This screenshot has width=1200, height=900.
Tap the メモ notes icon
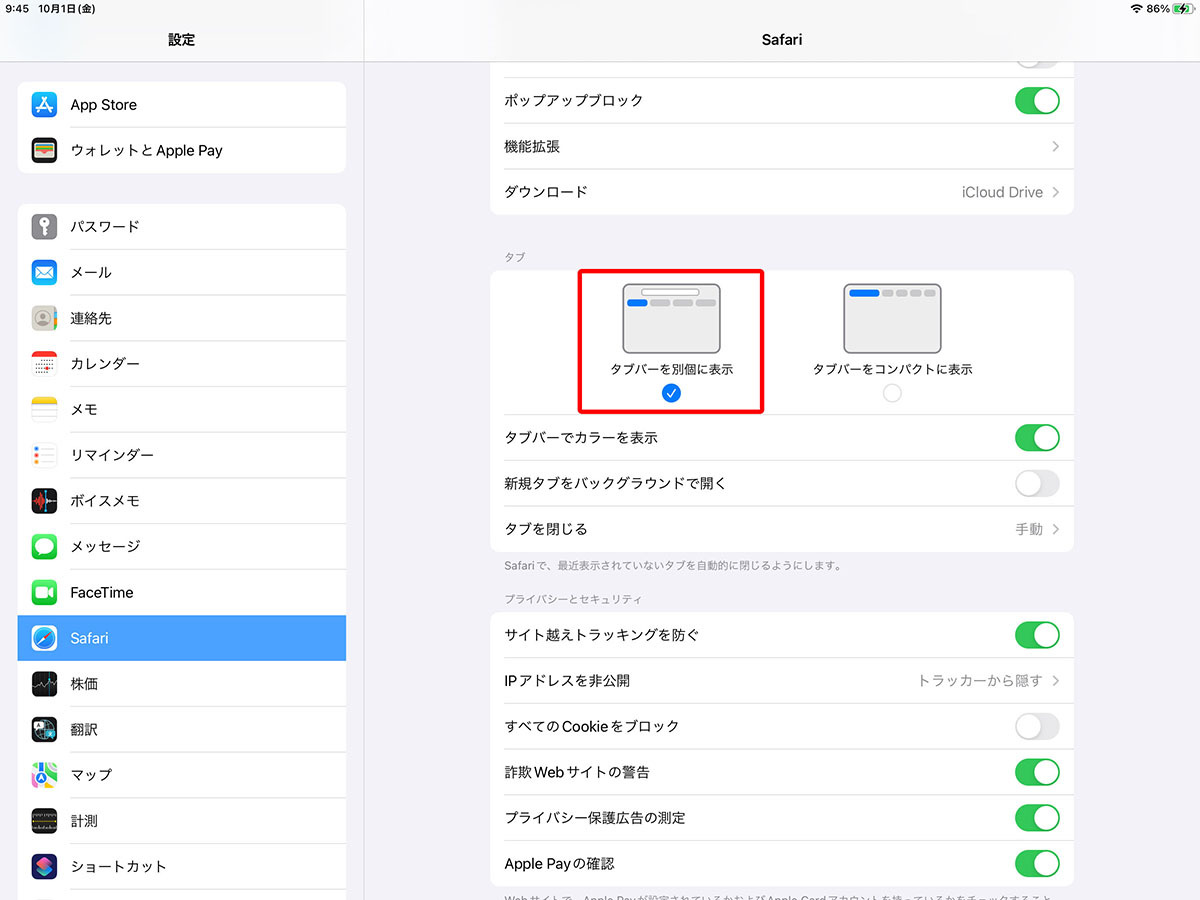[44, 409]
